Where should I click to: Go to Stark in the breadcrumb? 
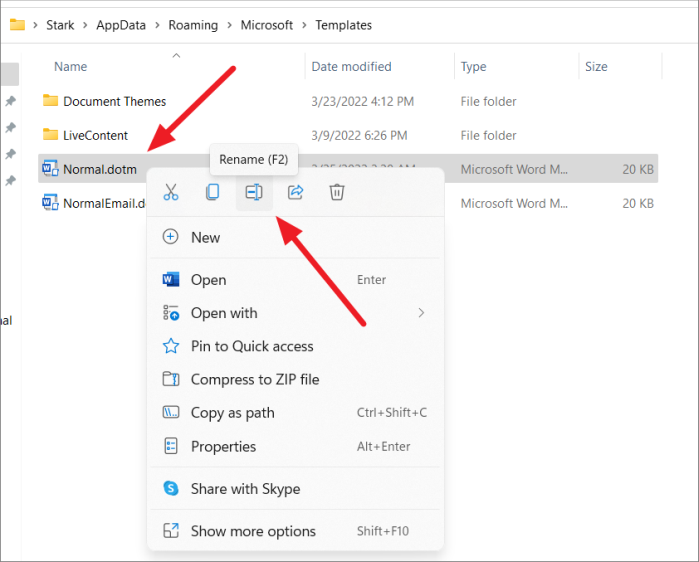60,25
